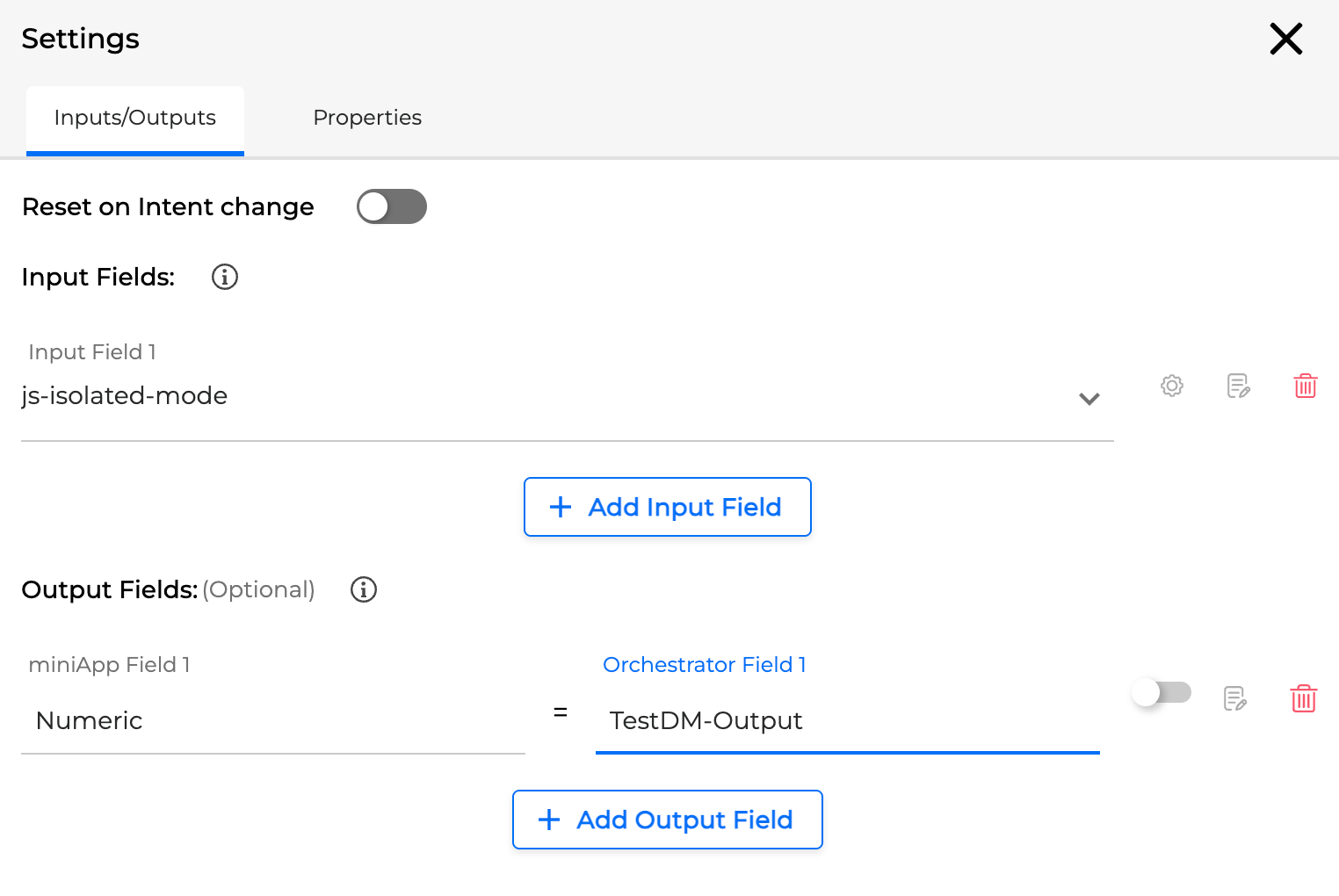Click the info icon beside Input Fields
The image size is (1339, 896).
tap(225, 277)
